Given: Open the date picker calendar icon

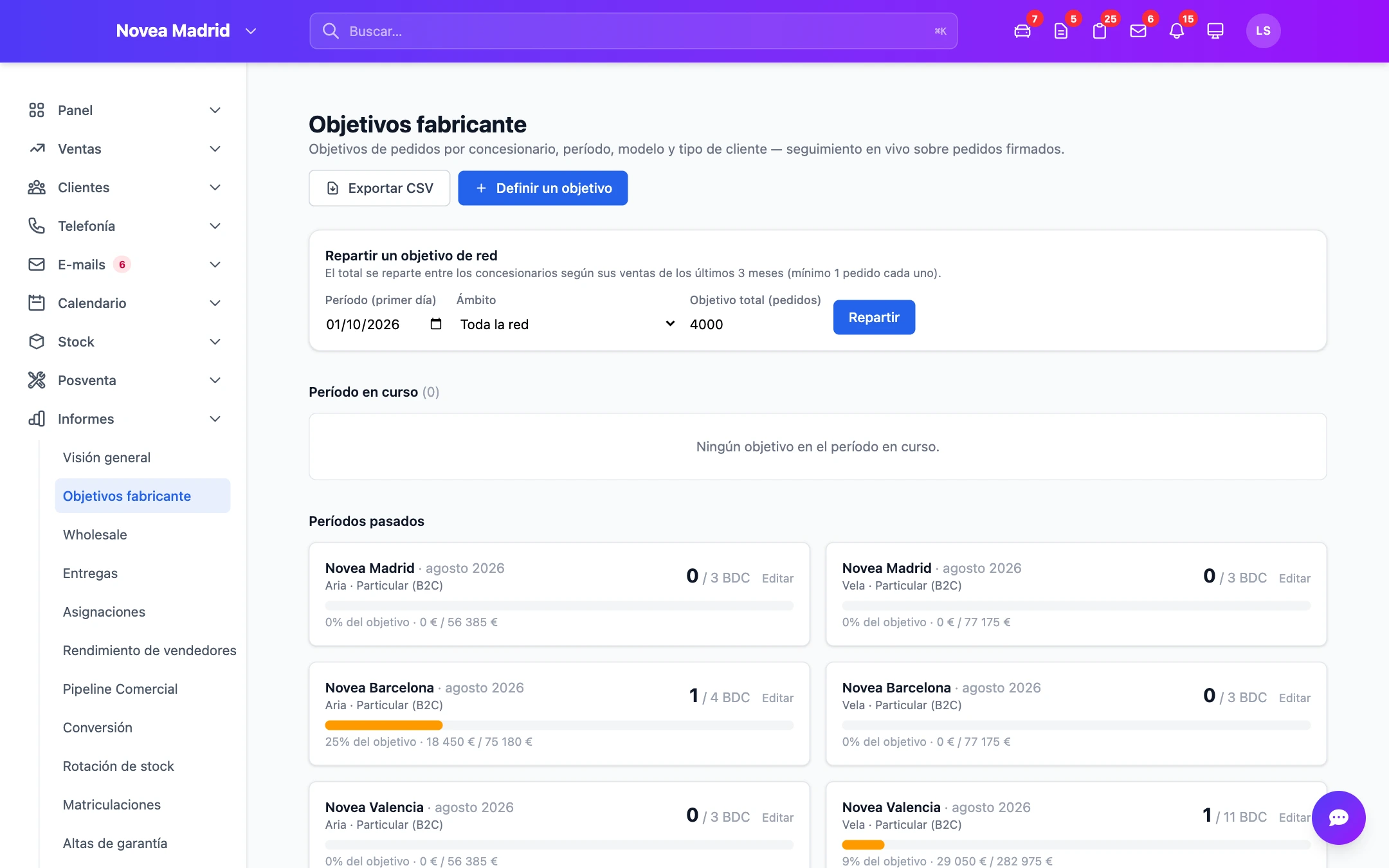Looking at the screenshot, I should (x=436, y=324).
